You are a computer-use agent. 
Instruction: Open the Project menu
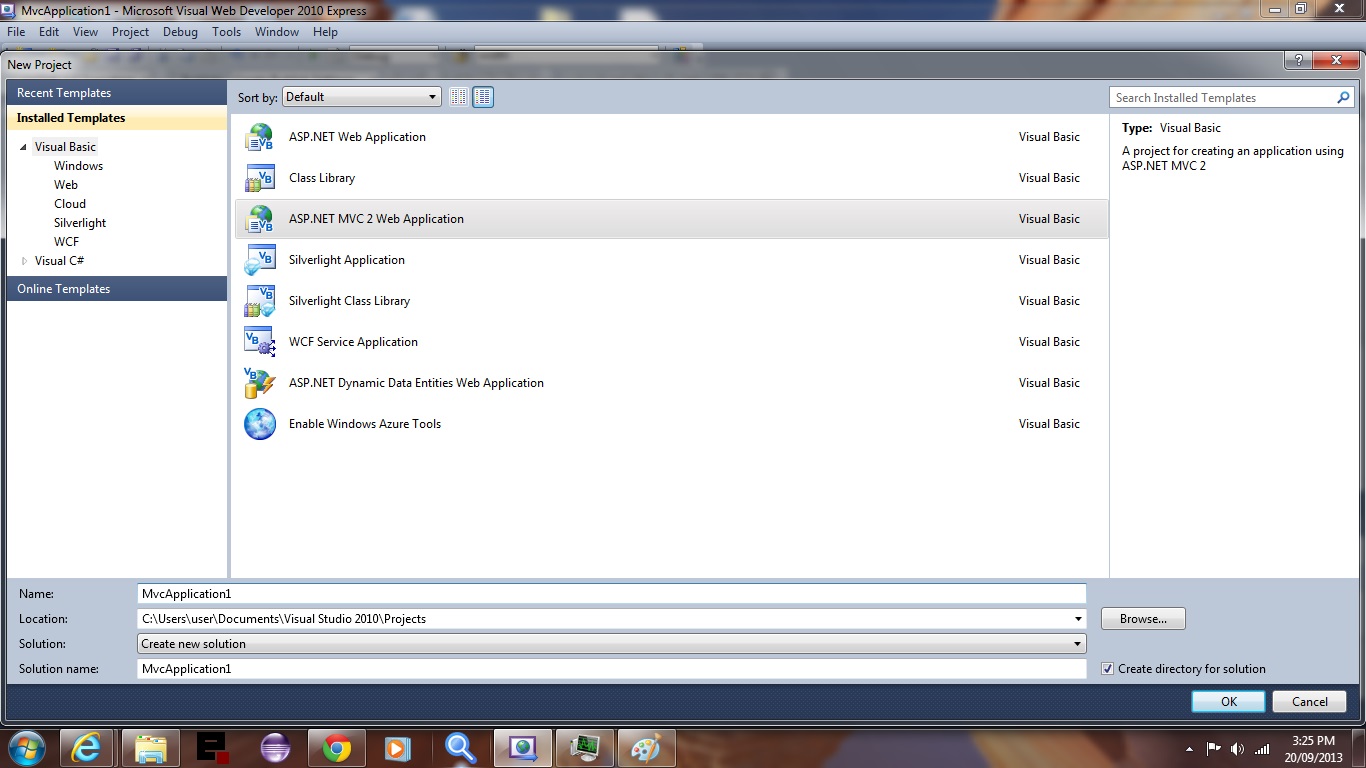tap(130, 32)
